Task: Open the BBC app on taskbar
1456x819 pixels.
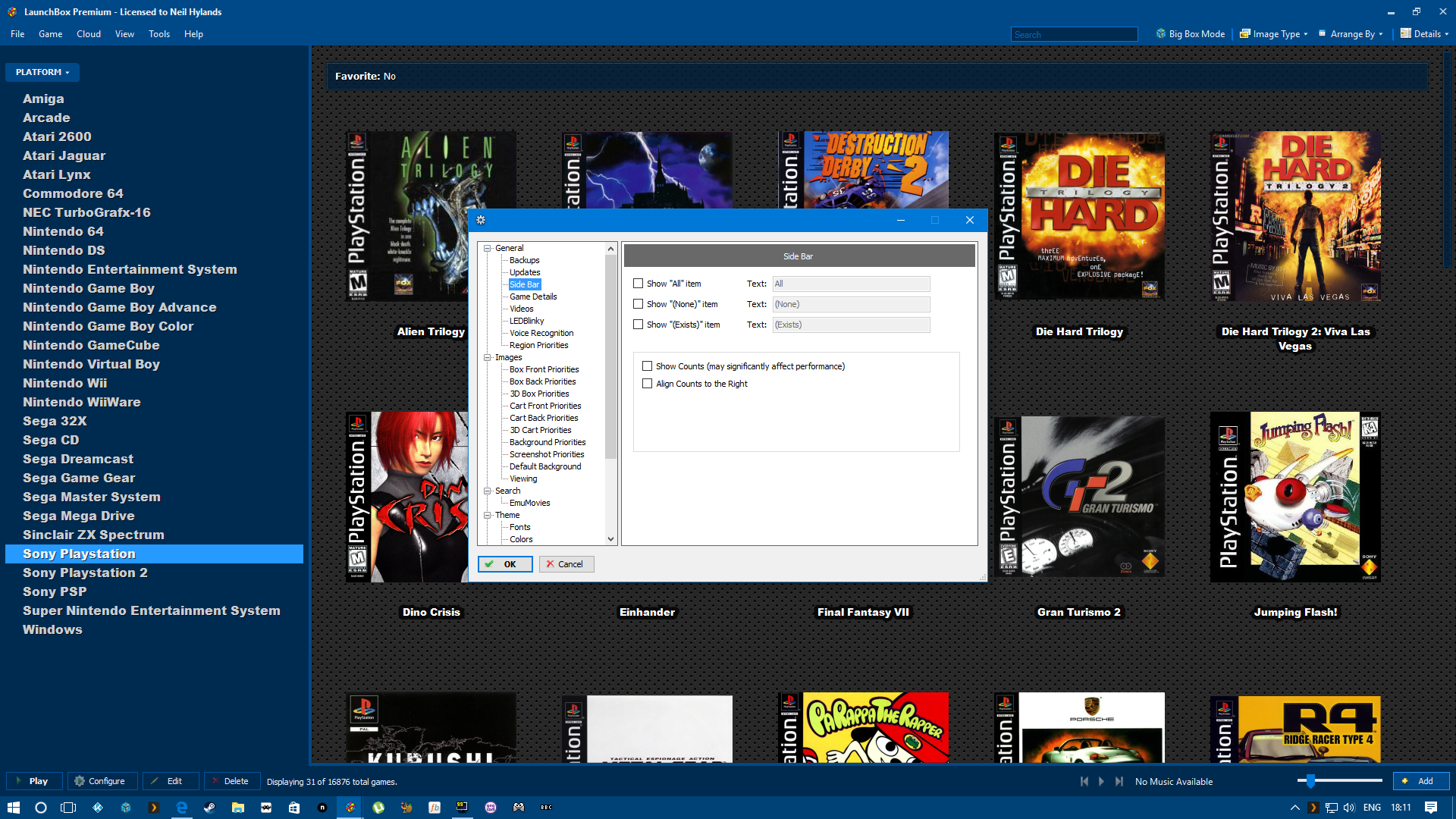Action: [x=546, y=808]
